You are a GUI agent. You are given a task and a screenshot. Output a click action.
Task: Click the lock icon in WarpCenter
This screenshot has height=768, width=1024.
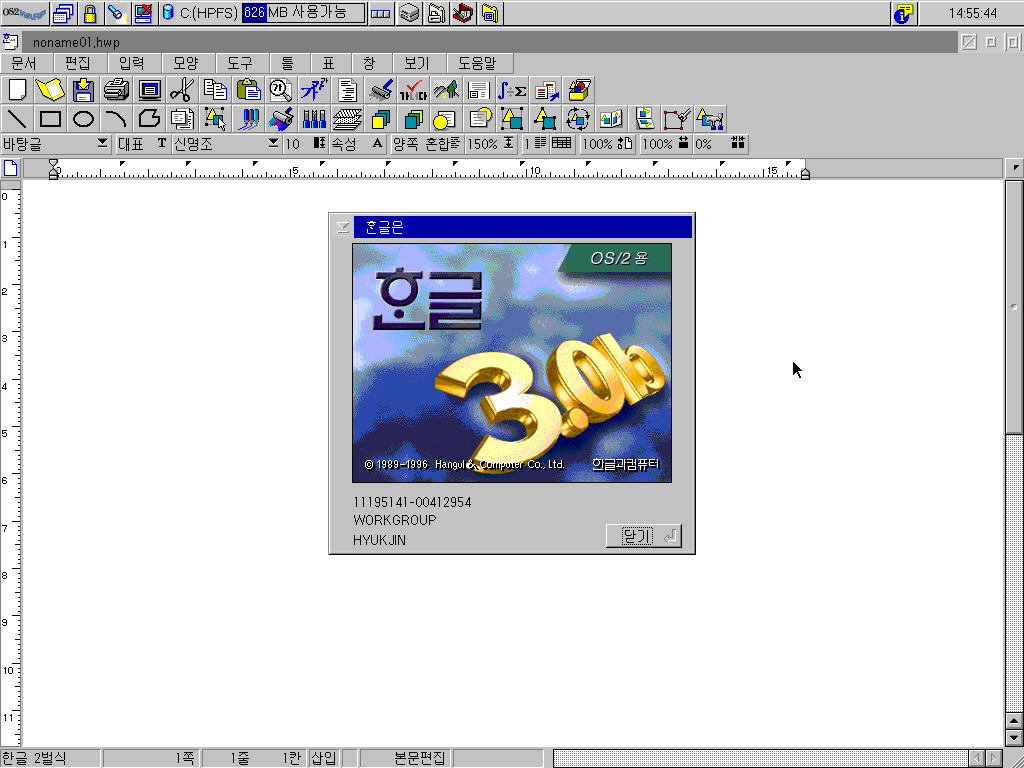point(90,13)
